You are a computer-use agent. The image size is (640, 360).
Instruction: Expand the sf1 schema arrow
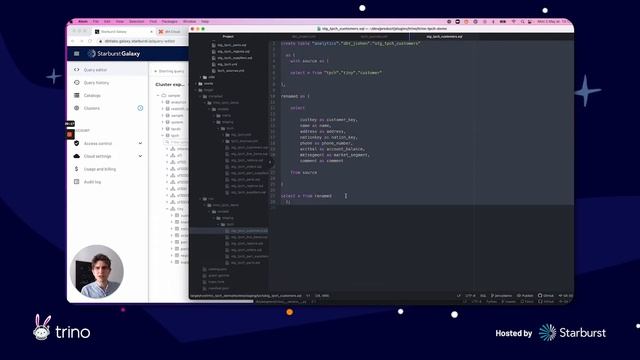pos(167,156)
